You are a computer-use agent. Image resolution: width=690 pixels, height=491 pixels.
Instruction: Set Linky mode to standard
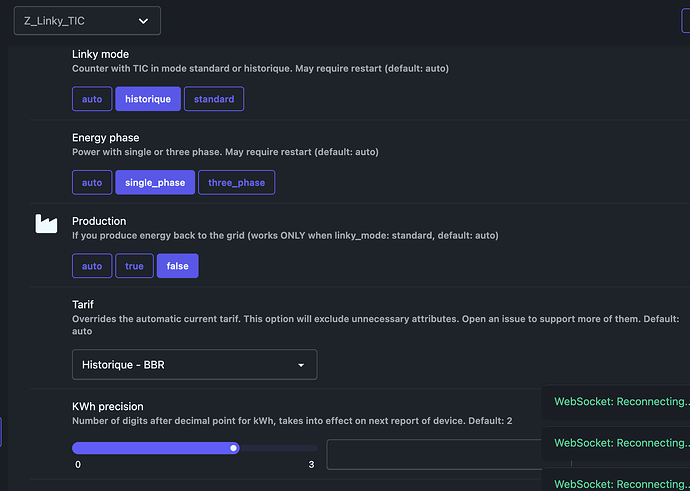[214, 99]
